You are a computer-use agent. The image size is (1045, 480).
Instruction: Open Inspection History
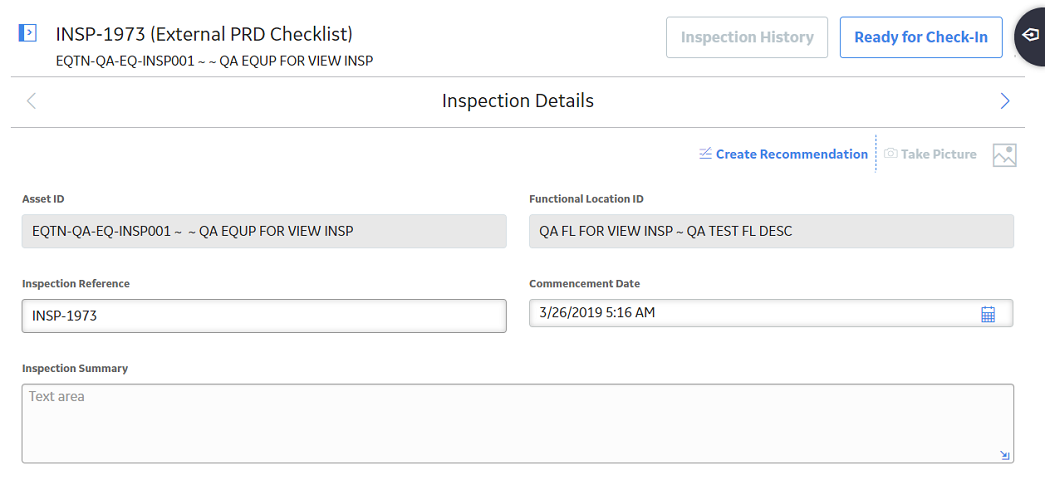click(747, 37)
